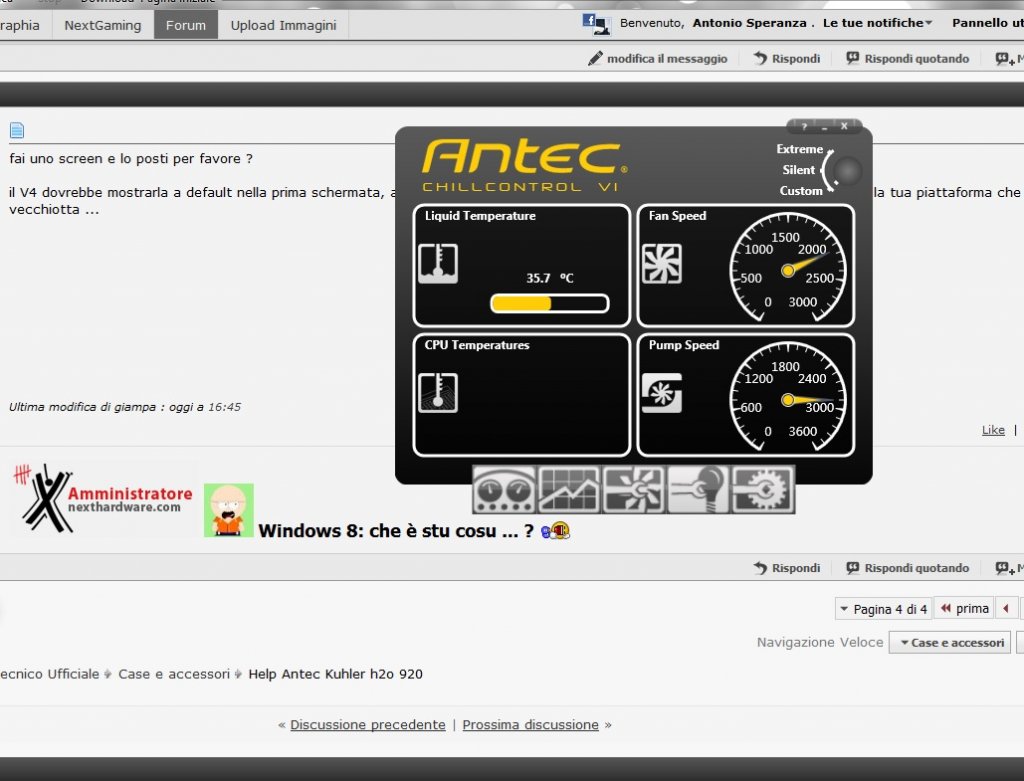Go to the prima page button
The width and height of the screenshot is (1024, 781).
coord(964,609)
